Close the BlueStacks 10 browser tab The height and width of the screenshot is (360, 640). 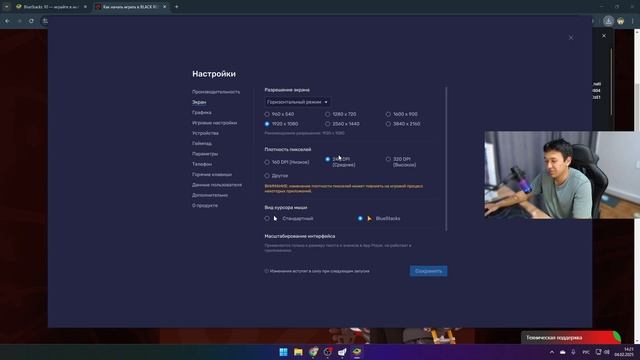(85, 7)
